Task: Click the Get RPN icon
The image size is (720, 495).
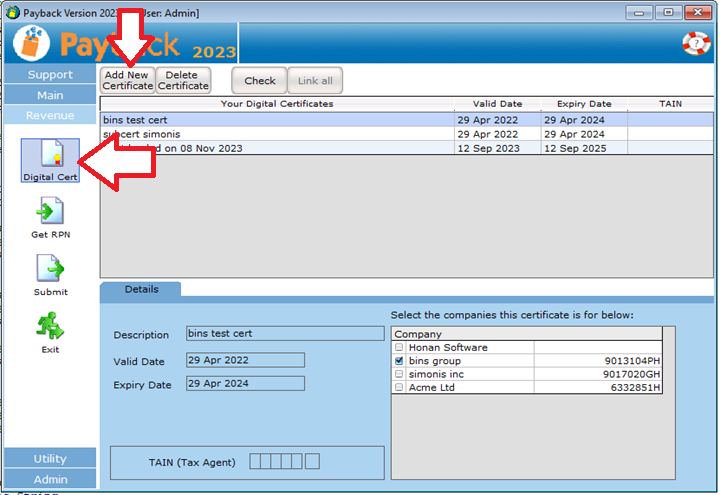Action: 50,212
